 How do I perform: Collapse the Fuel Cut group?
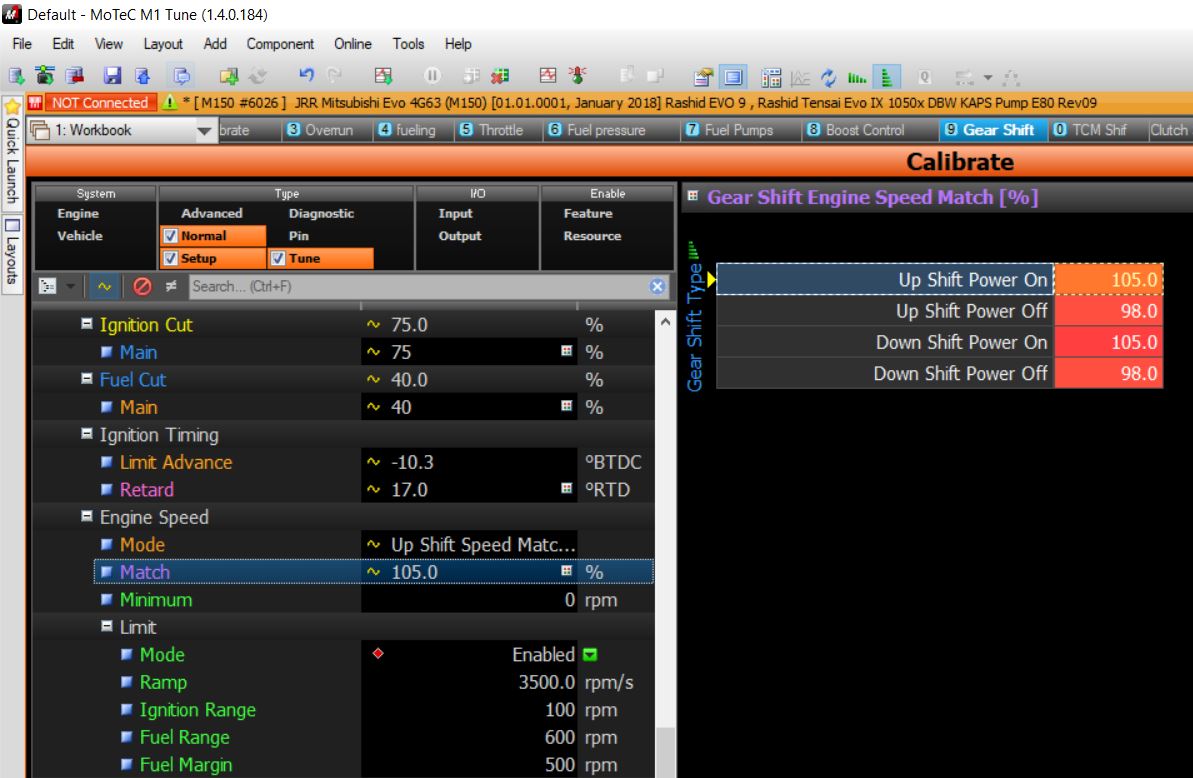pyautogui.click(x=87, y=379)
